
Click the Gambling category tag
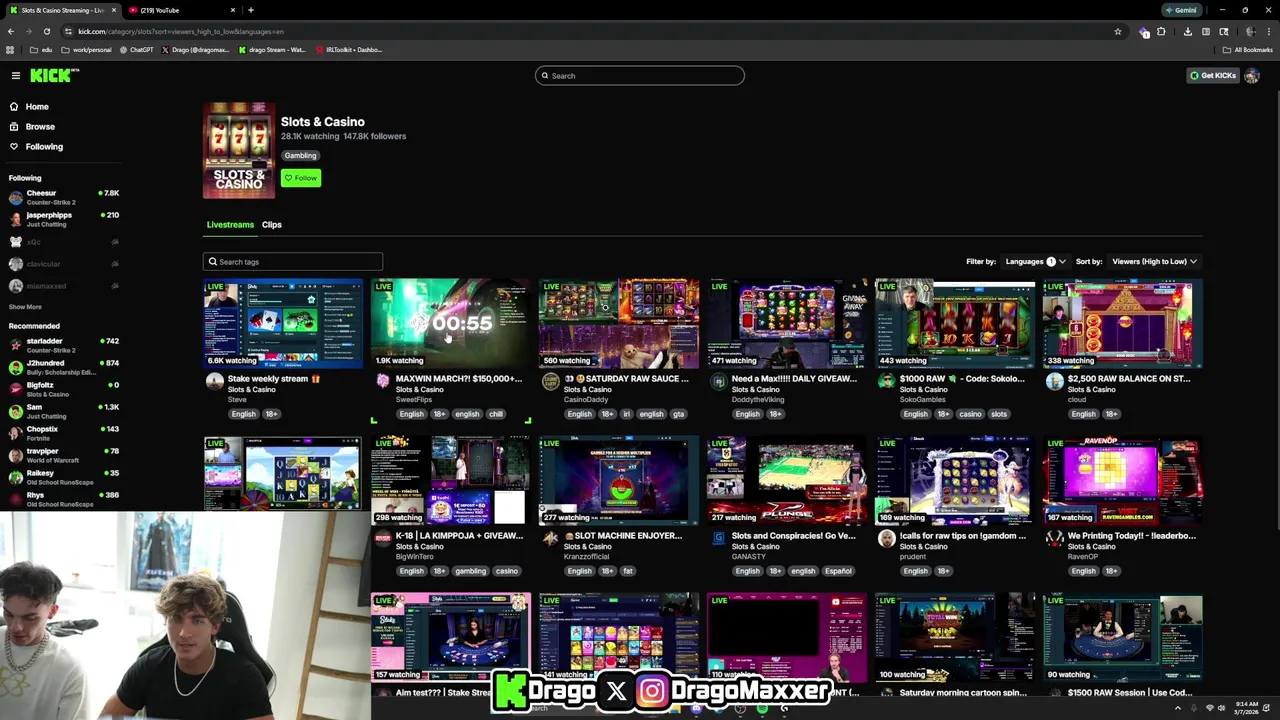coord(300,155)
